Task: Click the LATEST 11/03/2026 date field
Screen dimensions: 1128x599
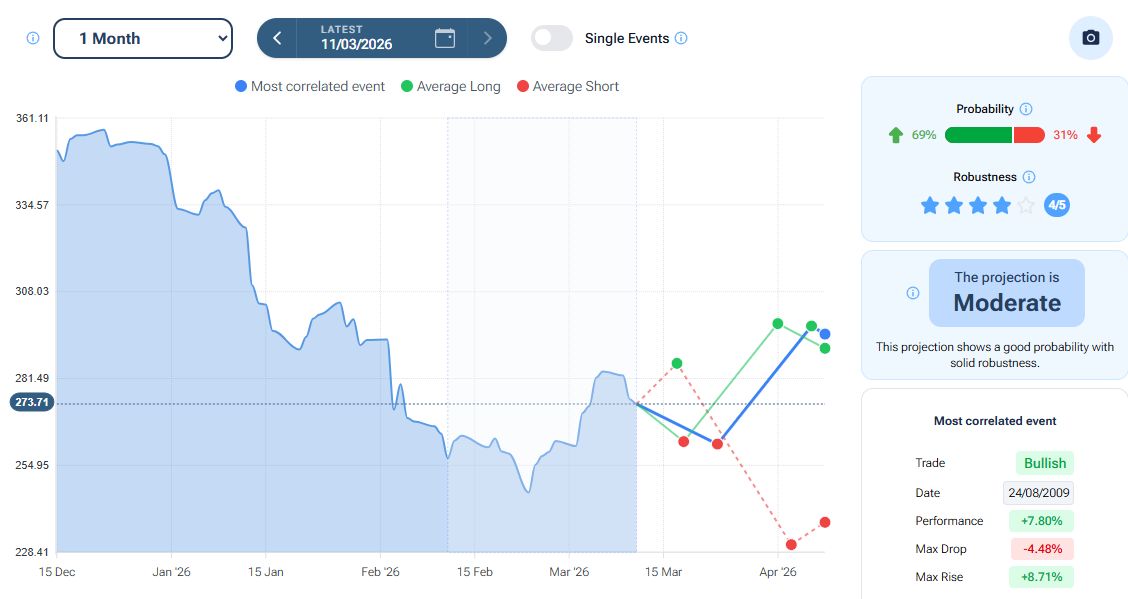Action: click(357, 38)
